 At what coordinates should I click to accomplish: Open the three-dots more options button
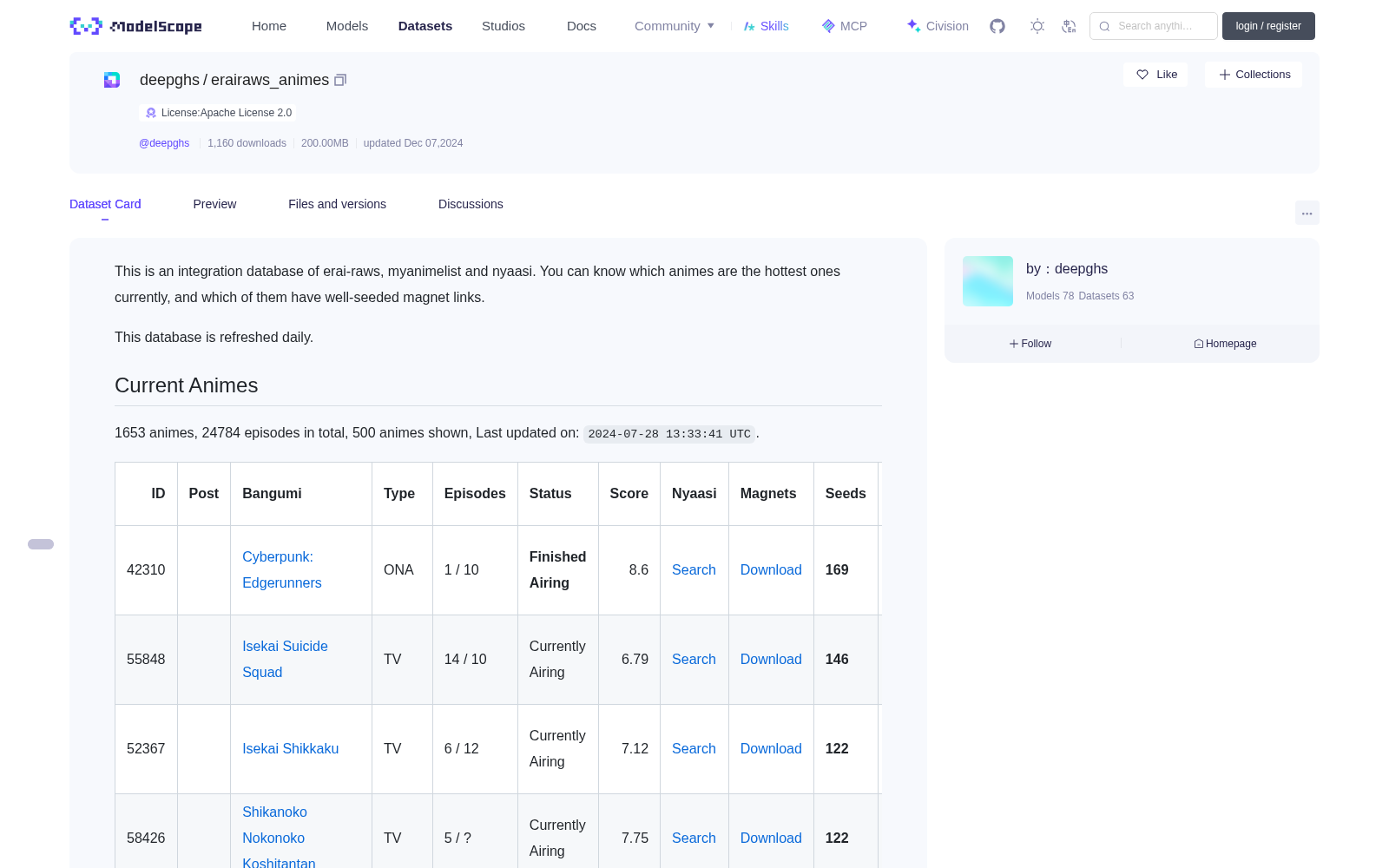pyautogui.click(x=1307, y=213)
